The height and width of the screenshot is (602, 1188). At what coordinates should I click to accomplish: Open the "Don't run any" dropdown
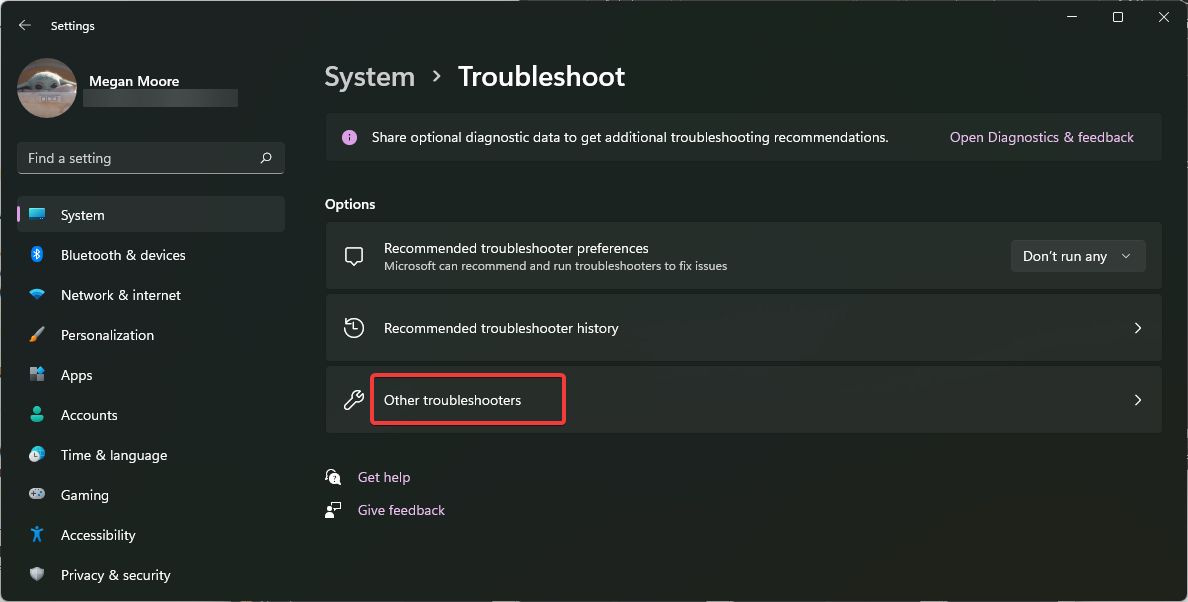point(1078,256)
